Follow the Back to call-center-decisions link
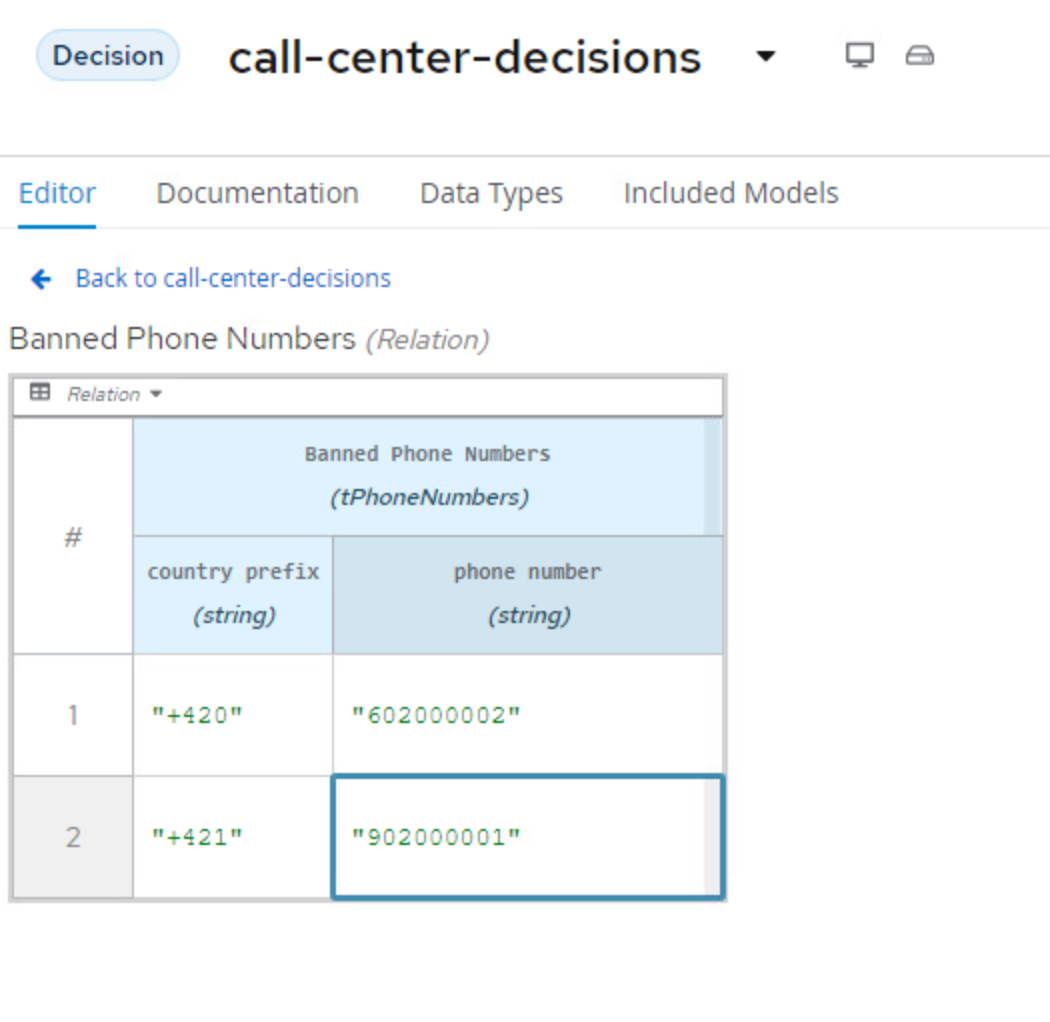The height and width of the screenshot is (1022, 1050). [x=233, y=278]
